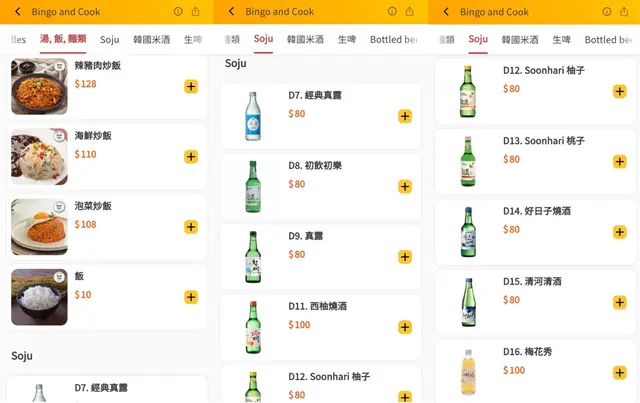Image resolution: width=640 pixels, height=403 pixels.
Task: Tap the plus icon for 海鮮炒飯
Action: coord(191,157)
